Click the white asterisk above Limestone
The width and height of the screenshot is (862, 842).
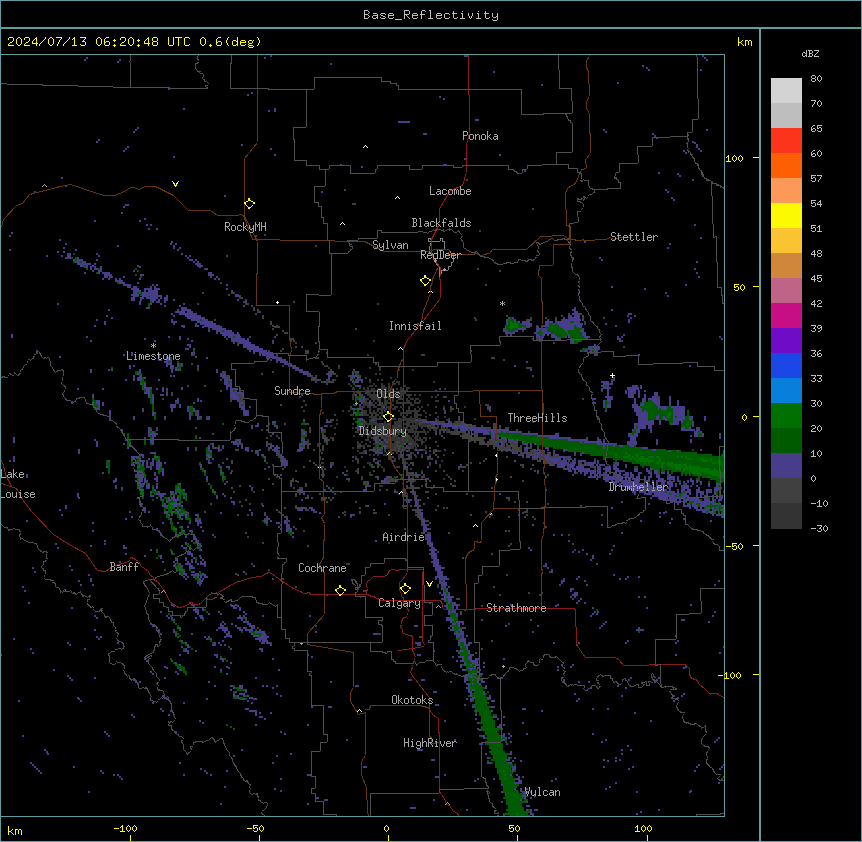(x=153, y=345)
